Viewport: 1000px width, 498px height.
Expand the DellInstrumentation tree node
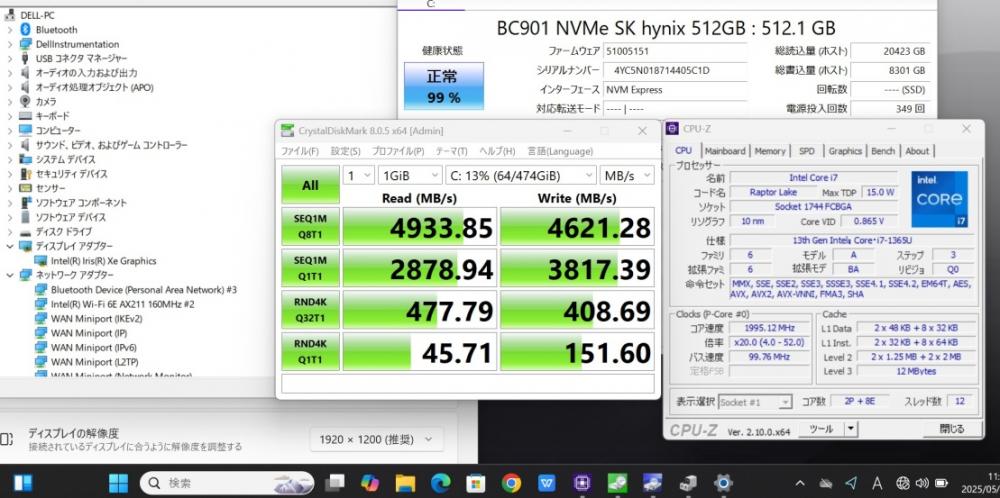pyautogui.click(x=10, y=44)
